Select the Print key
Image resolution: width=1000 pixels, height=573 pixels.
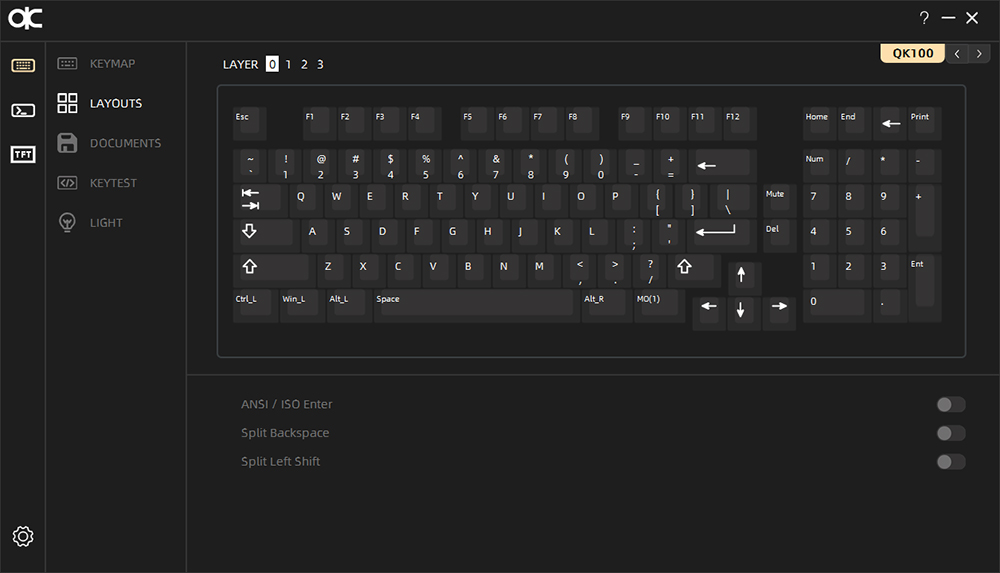click(924, 123)
